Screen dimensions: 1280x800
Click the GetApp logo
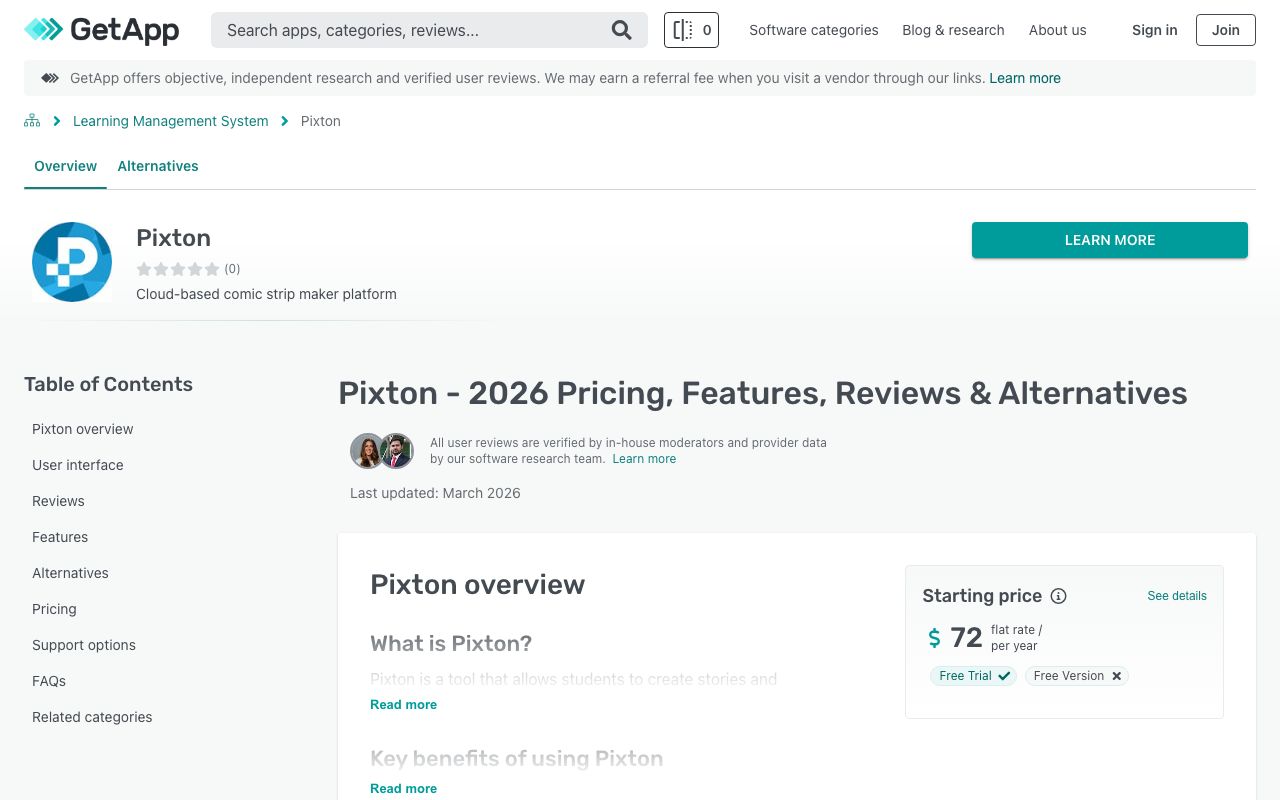[x=102, y=30]
